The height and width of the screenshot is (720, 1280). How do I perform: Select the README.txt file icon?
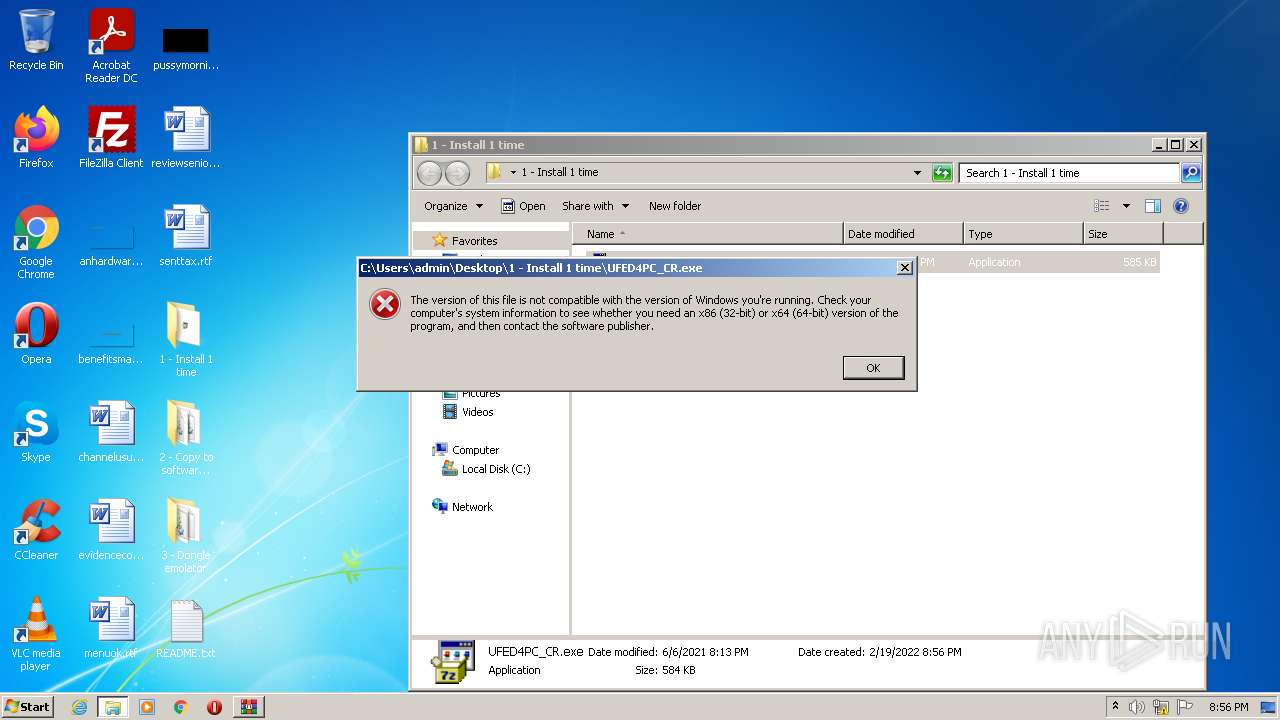coord(186,628)
